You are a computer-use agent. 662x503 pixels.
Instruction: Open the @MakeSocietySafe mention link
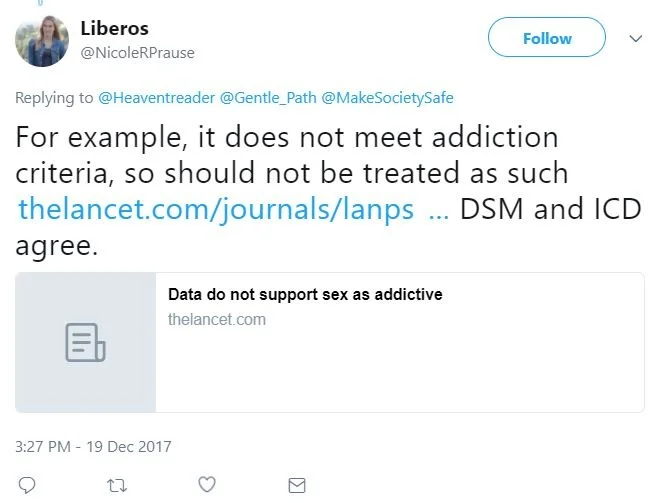click(387, 98)
